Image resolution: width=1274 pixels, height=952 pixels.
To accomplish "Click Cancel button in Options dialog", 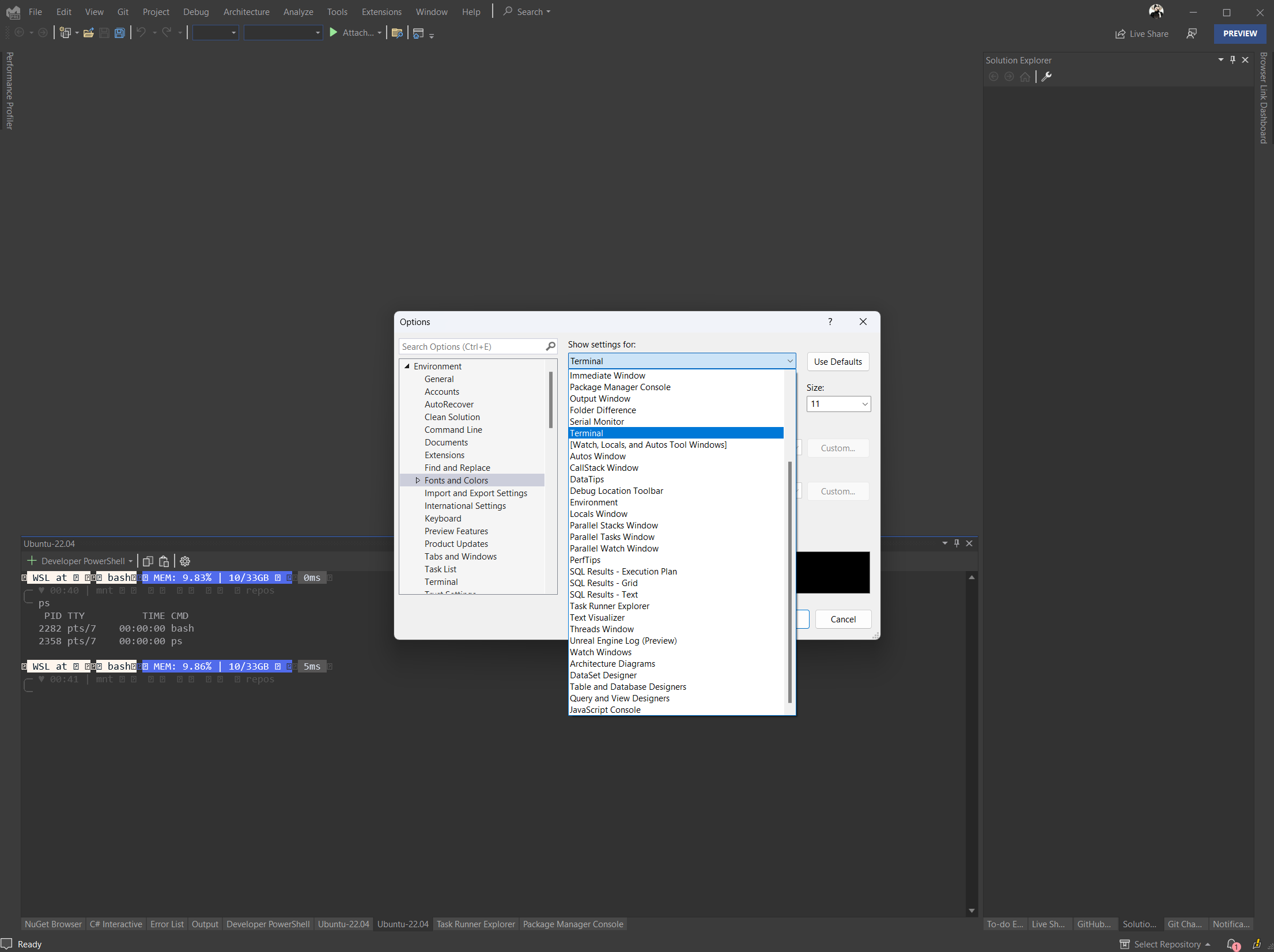I will coord(842,619).
